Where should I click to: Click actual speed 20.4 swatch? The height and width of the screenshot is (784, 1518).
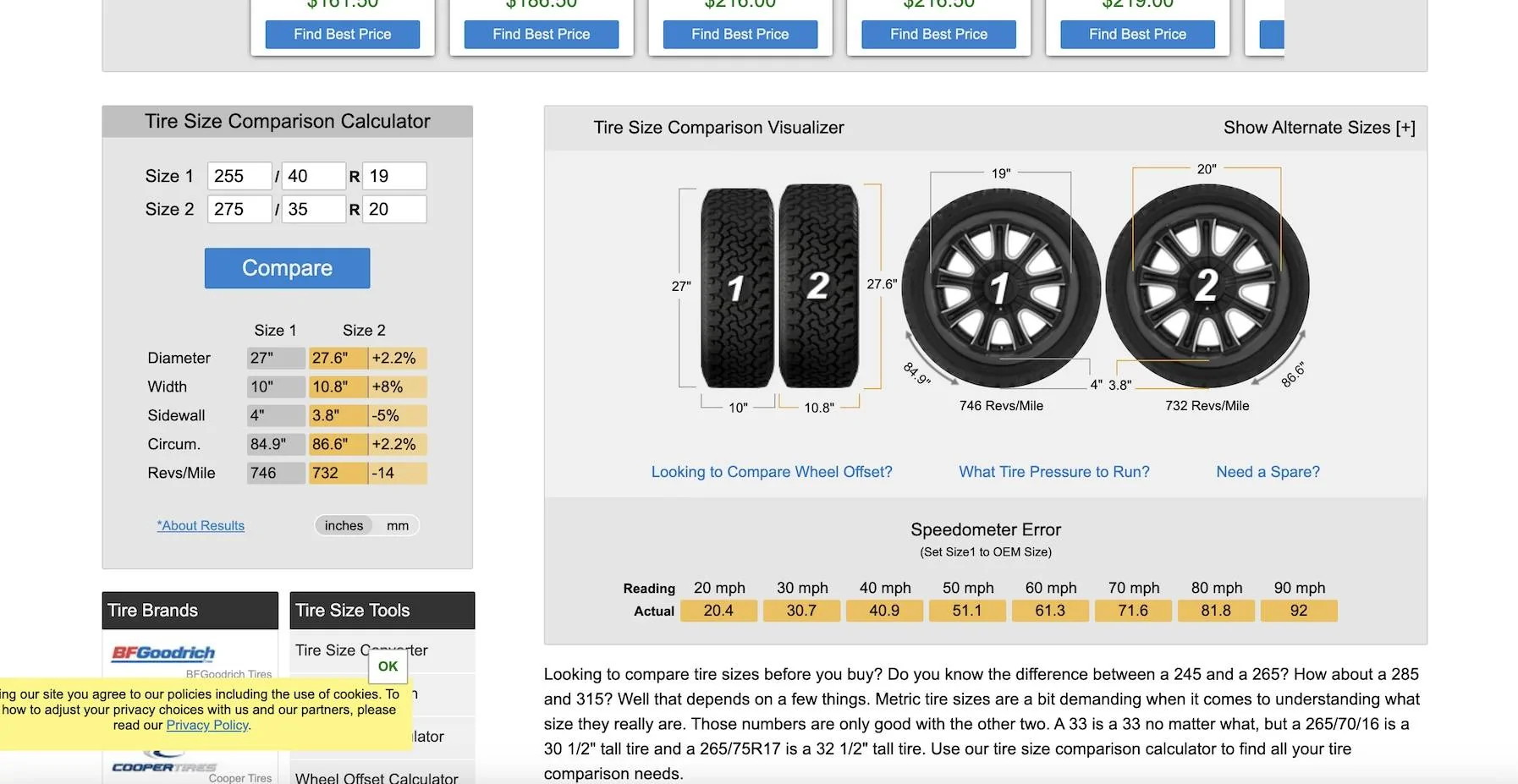click(718, 611)
